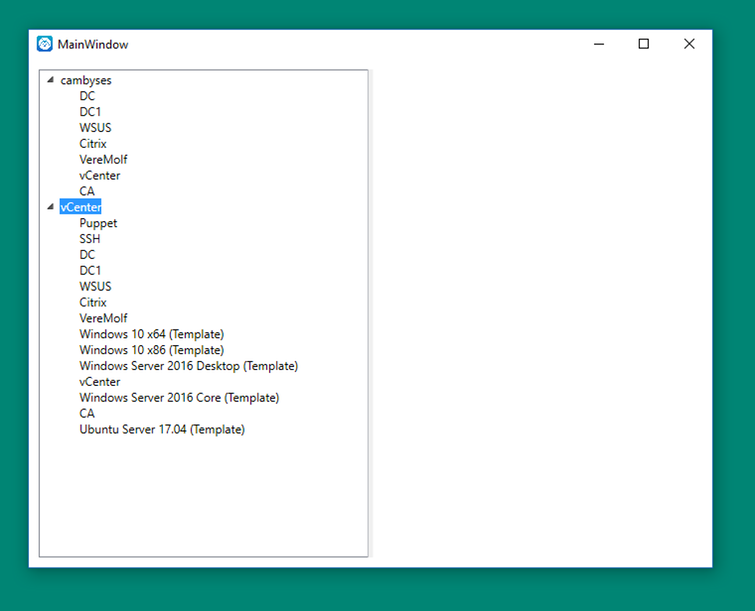Select CA under cambyses
The image size is (755, 611).
click(x=87, y=191)
